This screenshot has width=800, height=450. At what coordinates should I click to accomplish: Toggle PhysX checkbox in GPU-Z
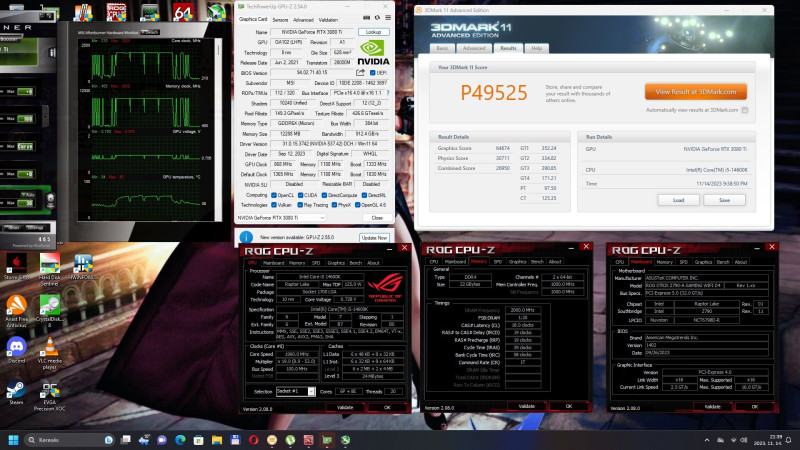click(x=334, y=205)
